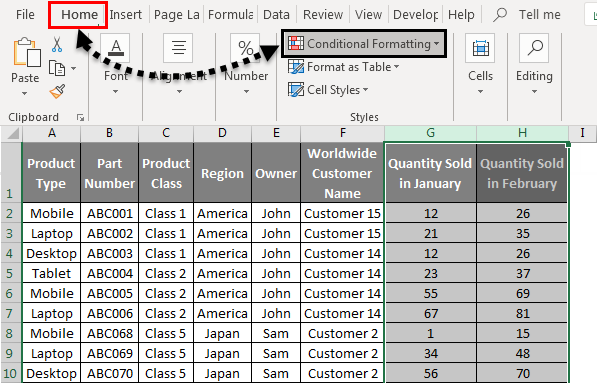Screen dimensions: 597x385
Task: Select the Tablet cell
Action: coord(51,273)
